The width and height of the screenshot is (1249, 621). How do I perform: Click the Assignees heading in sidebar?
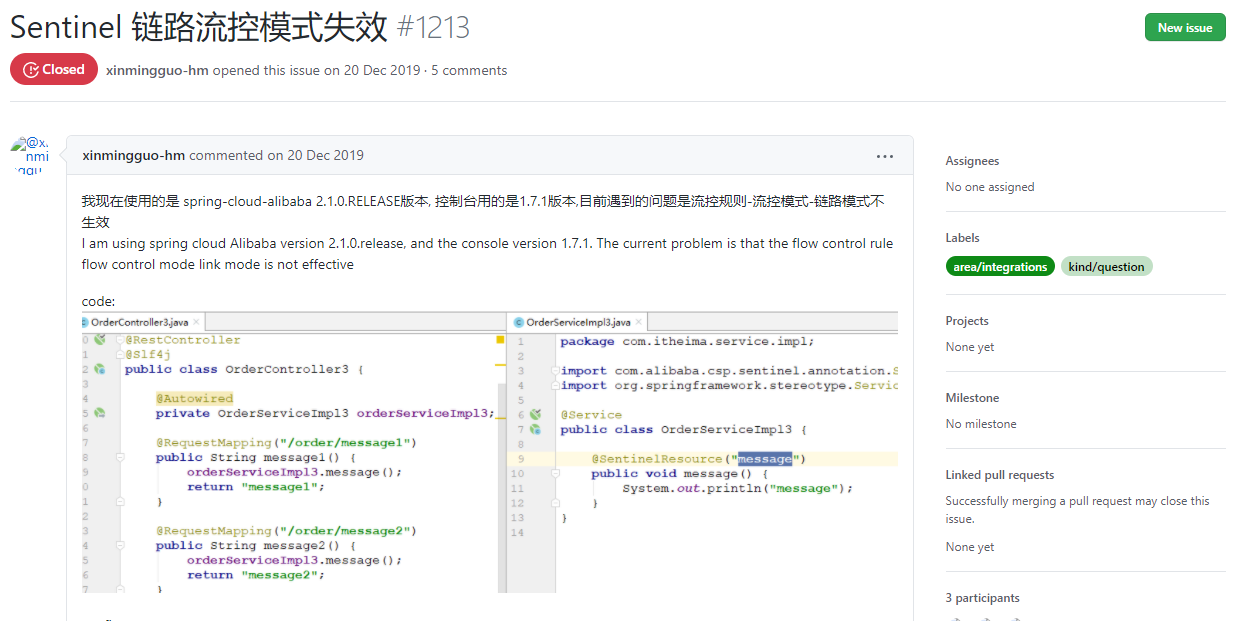972,161
